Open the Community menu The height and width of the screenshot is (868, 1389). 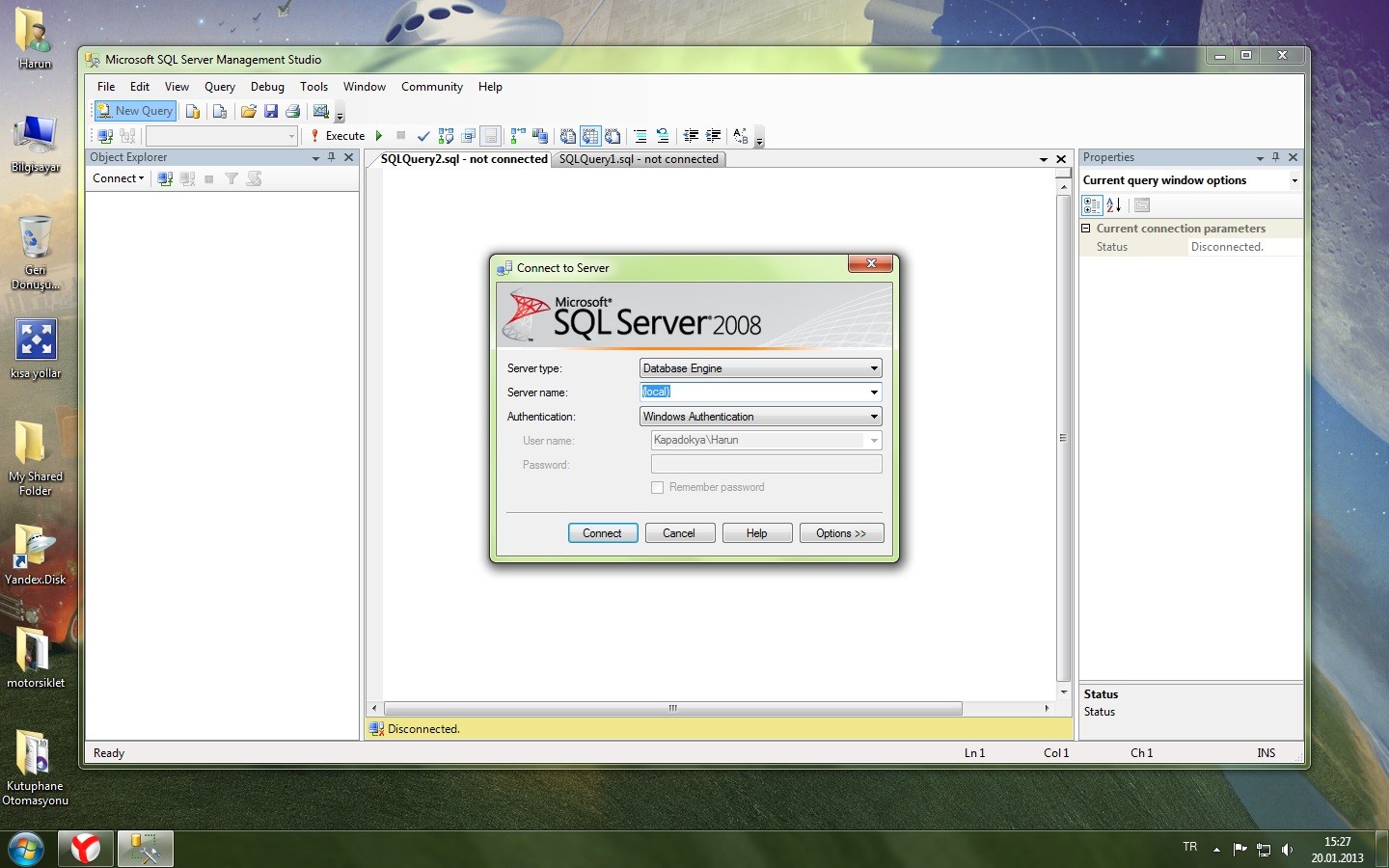click(432, 87)
